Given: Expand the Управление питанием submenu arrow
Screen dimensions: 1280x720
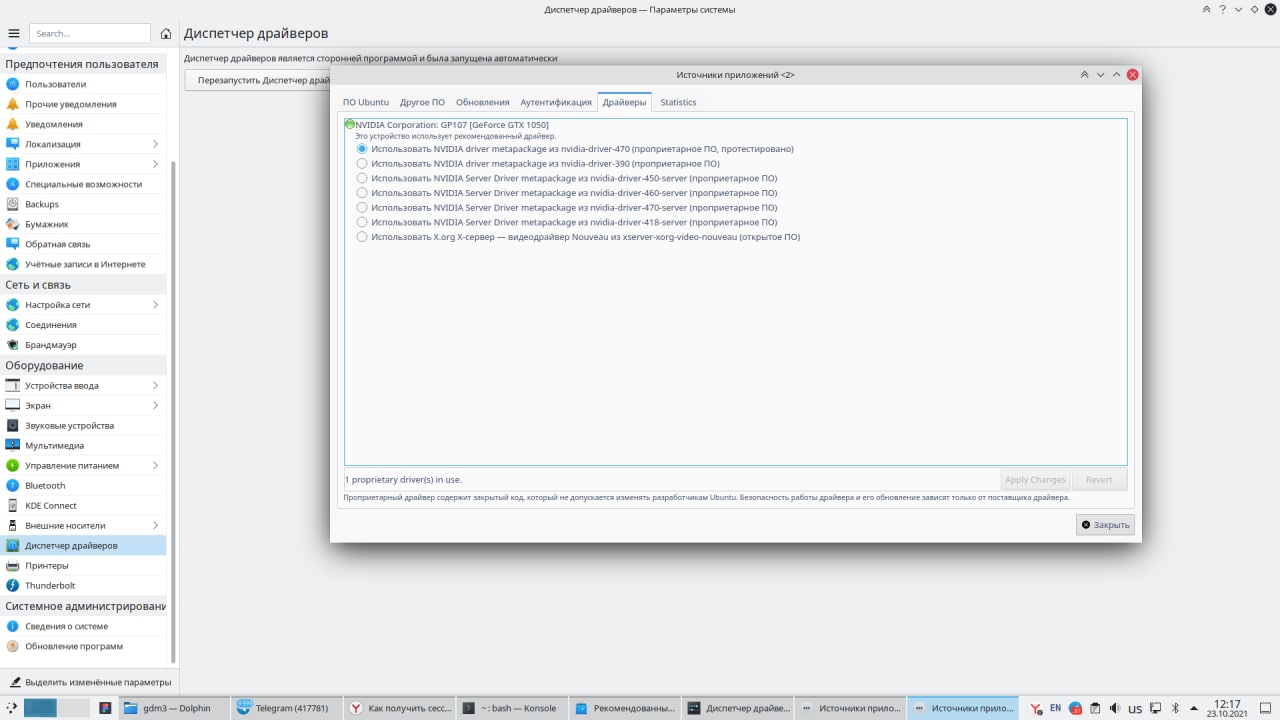Looking at the screenshot, I should tap(155, 465).
